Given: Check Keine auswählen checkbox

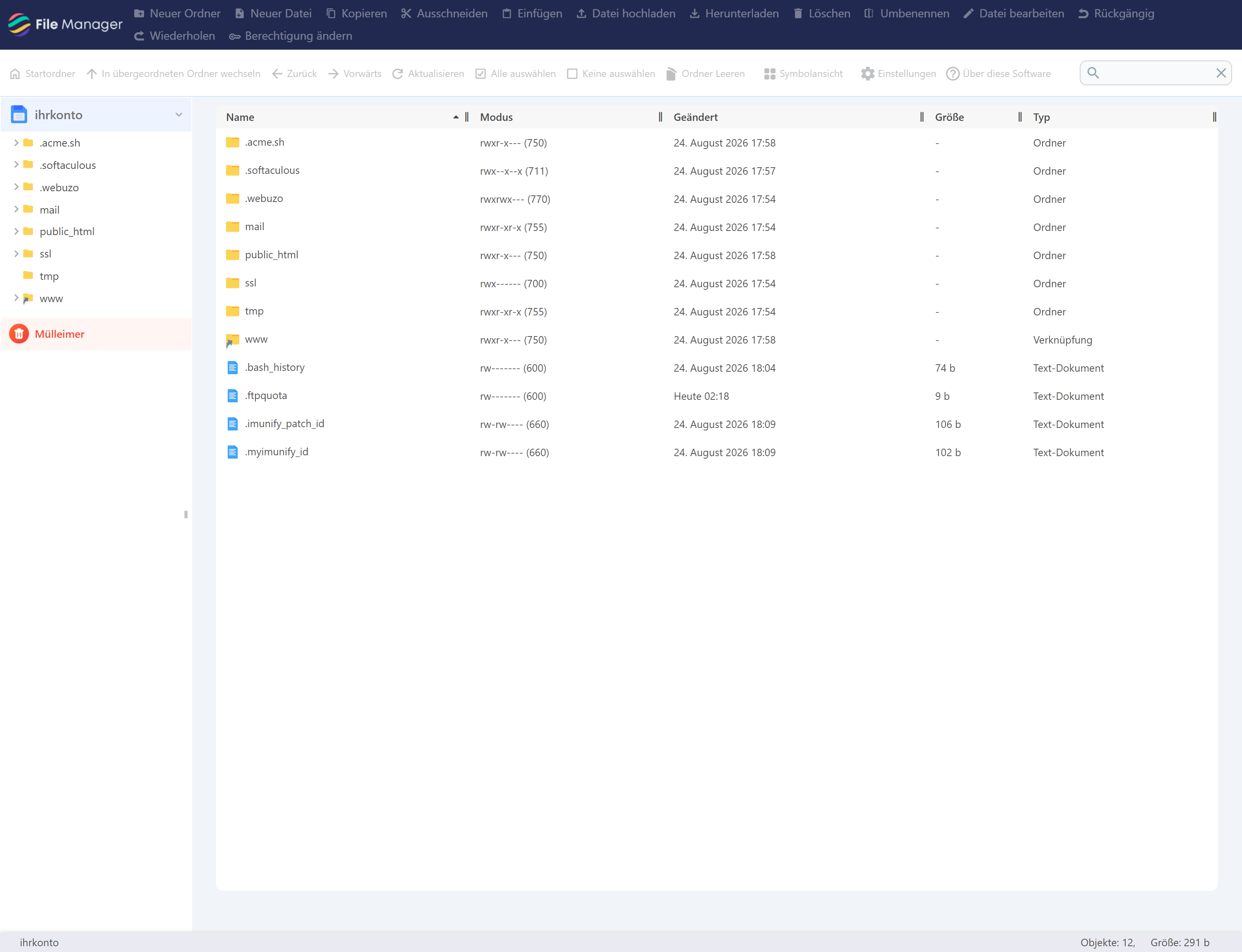Looking at the screenshot, I should 573,74.
